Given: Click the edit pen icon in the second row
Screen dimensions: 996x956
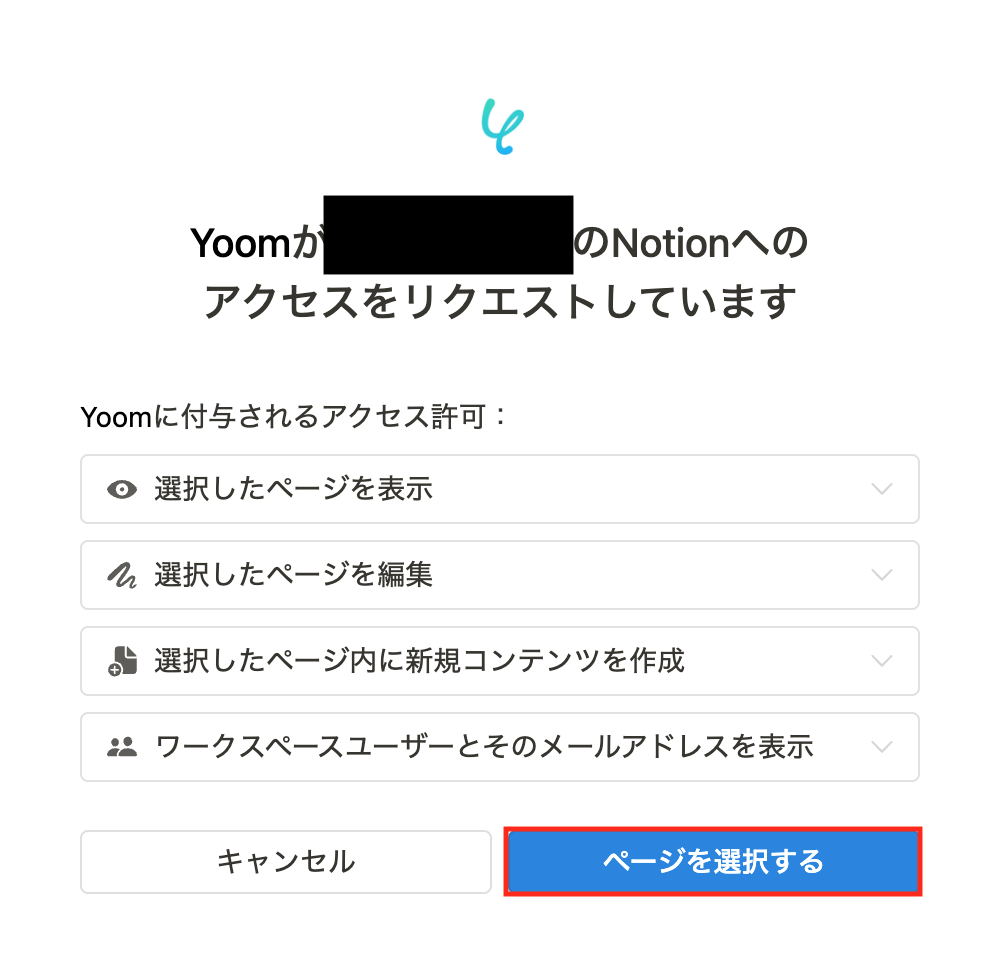Looking at the screenshot, I should [120, 575].
